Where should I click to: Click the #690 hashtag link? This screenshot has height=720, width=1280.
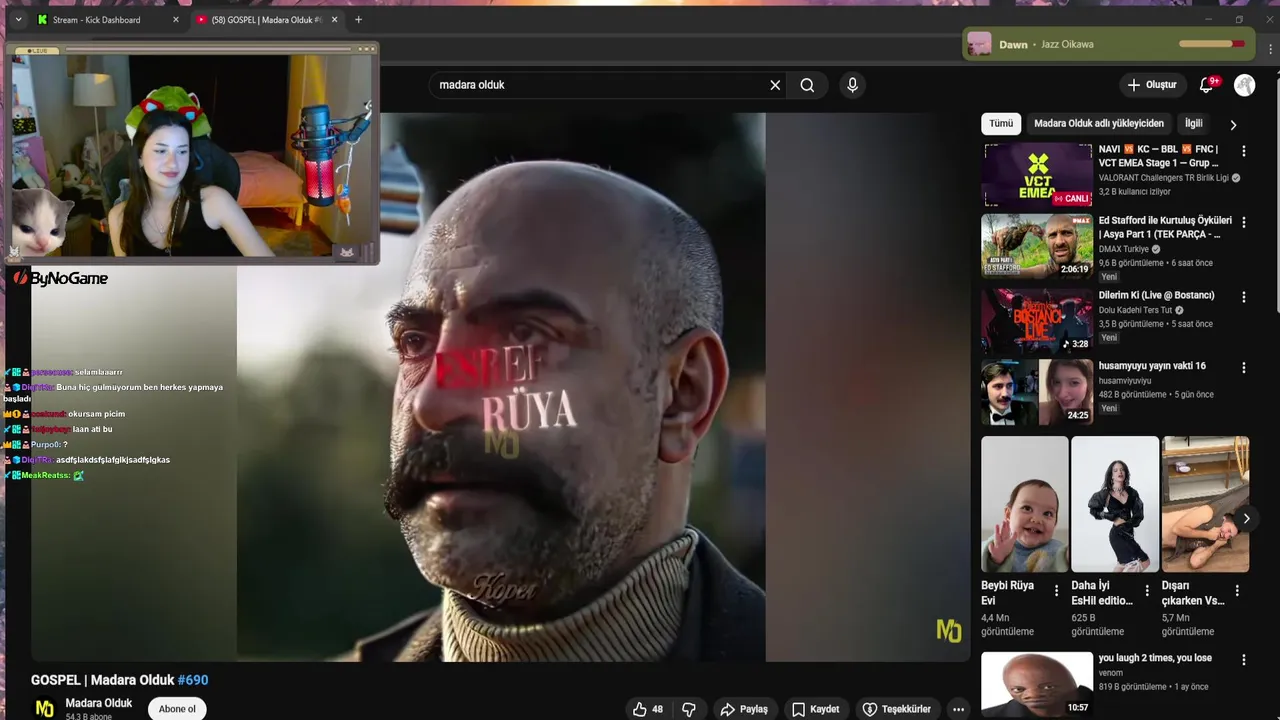193,680
